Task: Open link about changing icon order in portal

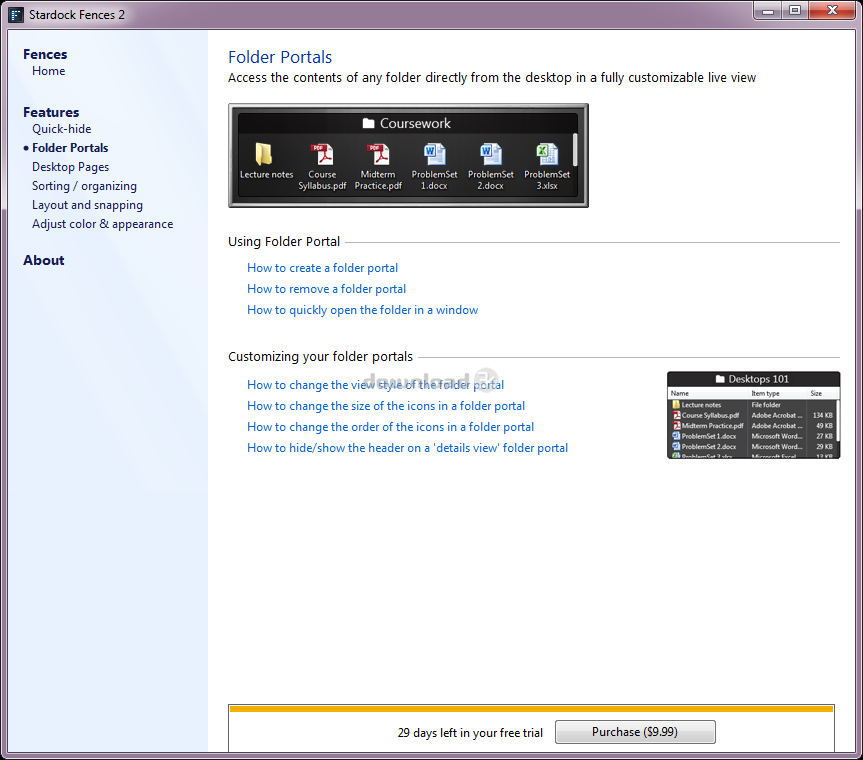Action: [x=390, y=427]
